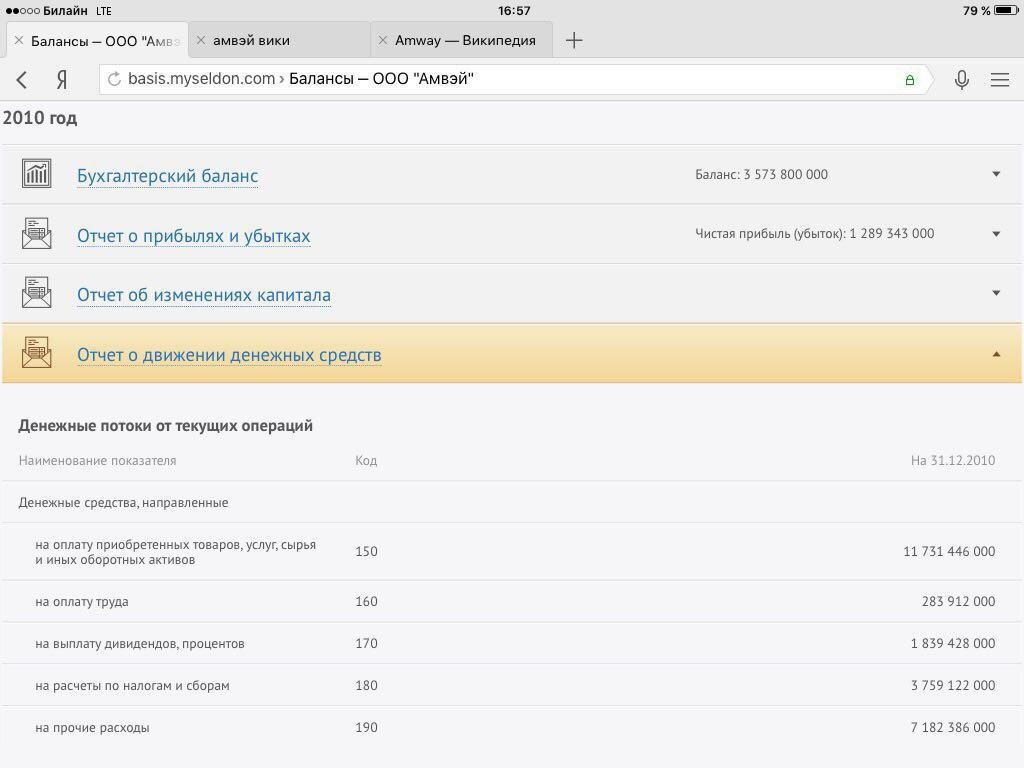This screenshot has width=1024, height=768.
Task: Click the cash flow report icon
Action: 37,353
